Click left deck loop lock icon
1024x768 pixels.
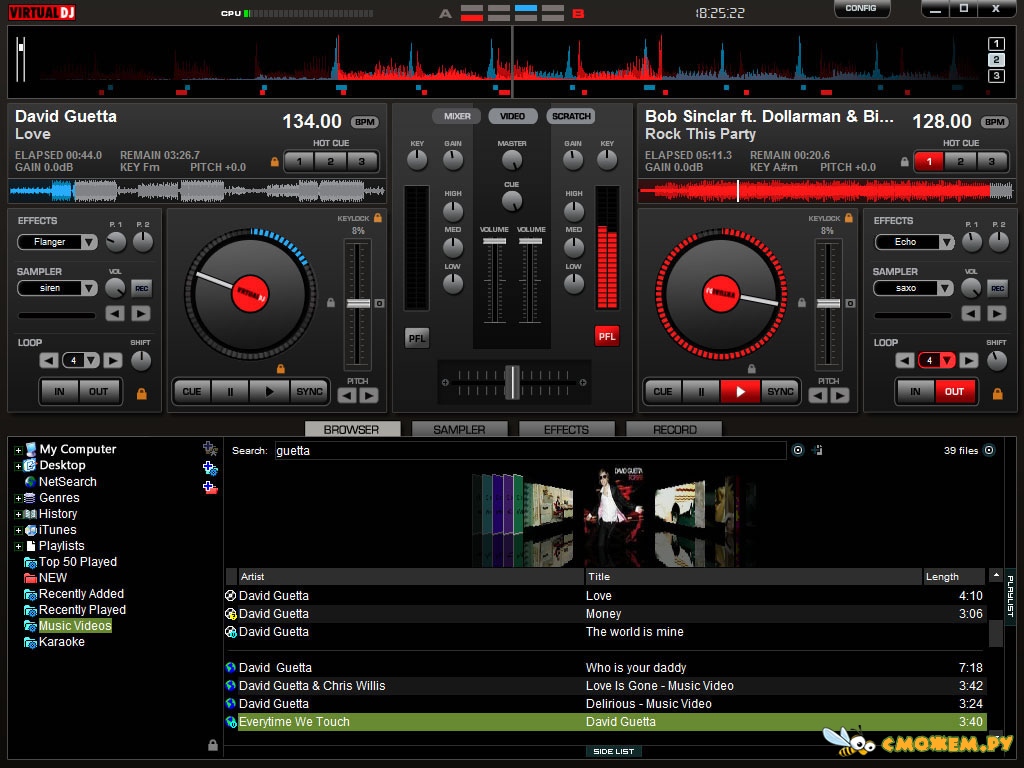(x=141, y=394)
